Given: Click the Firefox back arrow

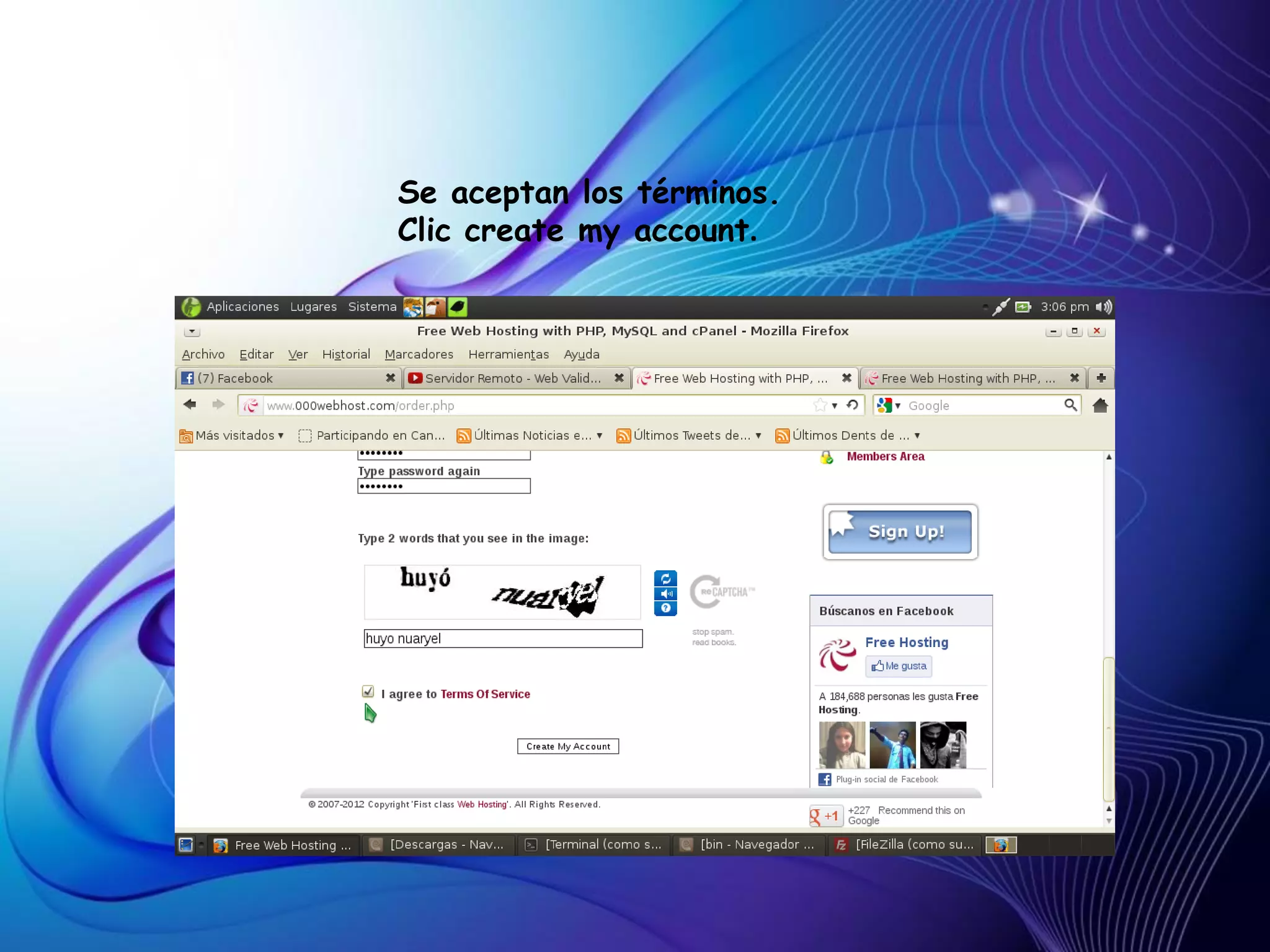Looking at the screenshot, I should pos(190,405).
